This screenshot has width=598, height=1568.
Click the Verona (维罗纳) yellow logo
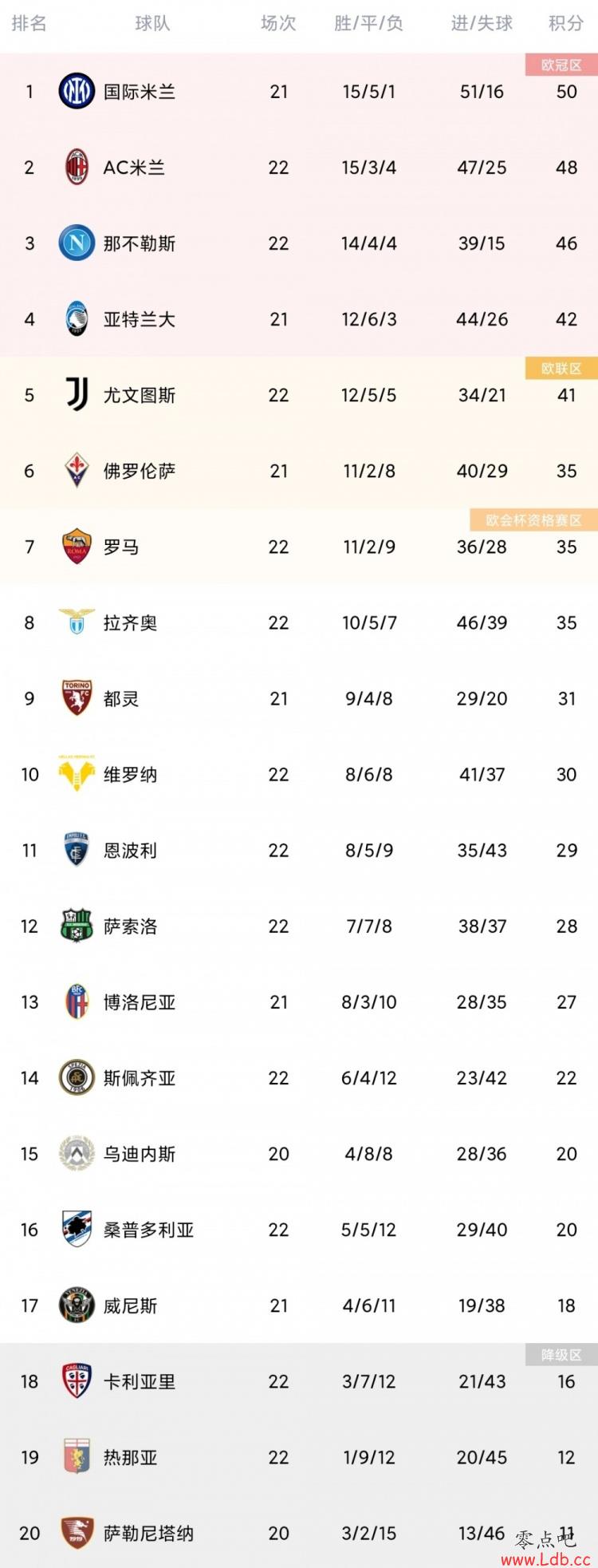(x=77, y=773)
